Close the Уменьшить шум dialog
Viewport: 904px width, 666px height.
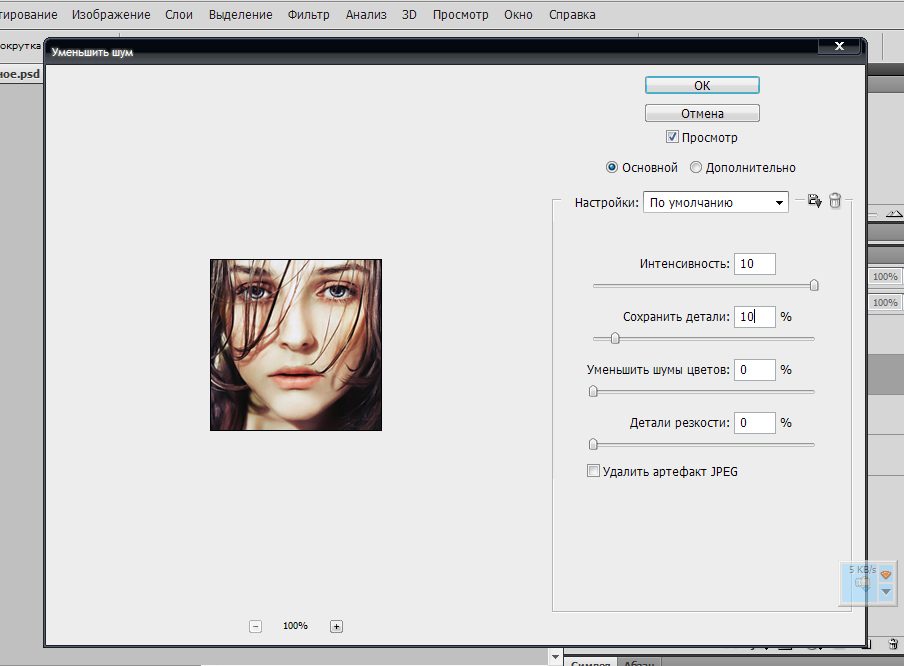click(839, 46)
